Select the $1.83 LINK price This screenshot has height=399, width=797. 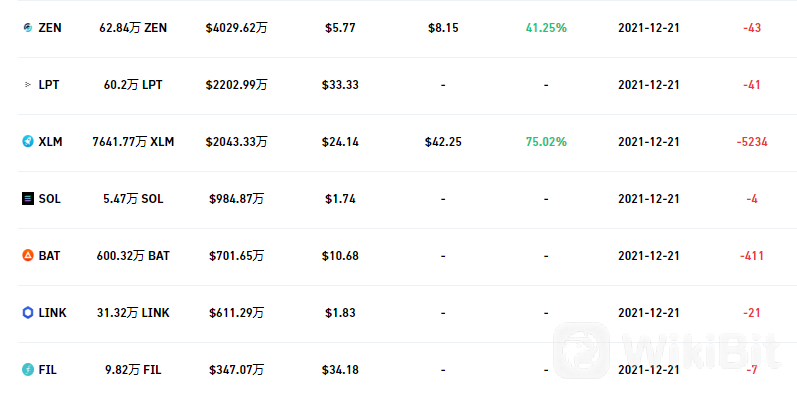[x=340, y=313]
